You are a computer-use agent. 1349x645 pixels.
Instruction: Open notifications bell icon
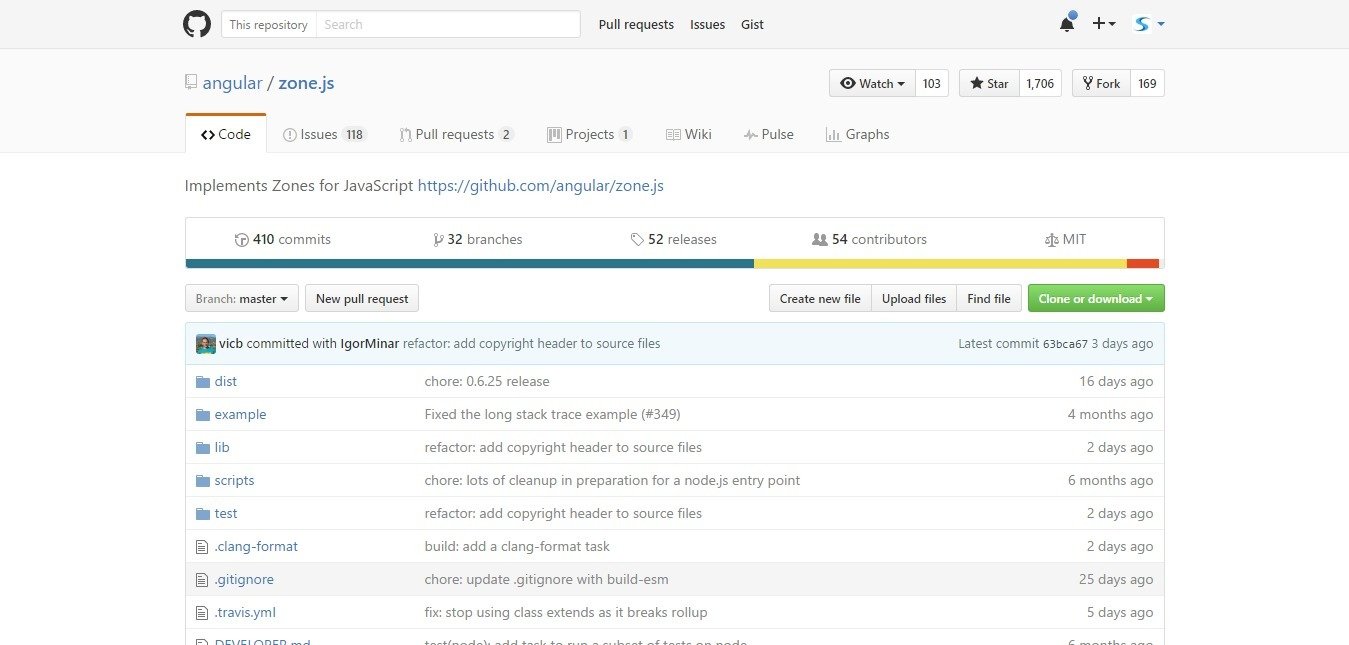[1067, 24]
